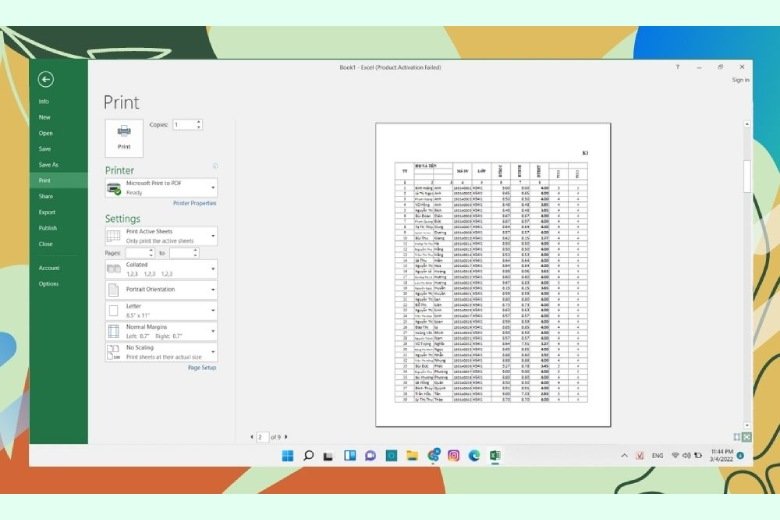The height and width of the screenshot is (520, 780).
Task: Click the current page number field
Action: pyautogui.click(x=262, y=437)
